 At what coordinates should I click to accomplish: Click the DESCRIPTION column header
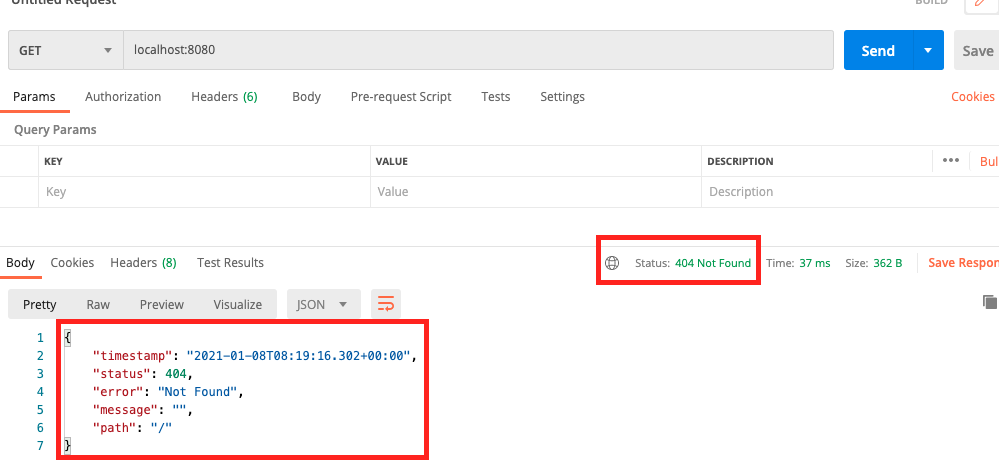pos(740,161)
